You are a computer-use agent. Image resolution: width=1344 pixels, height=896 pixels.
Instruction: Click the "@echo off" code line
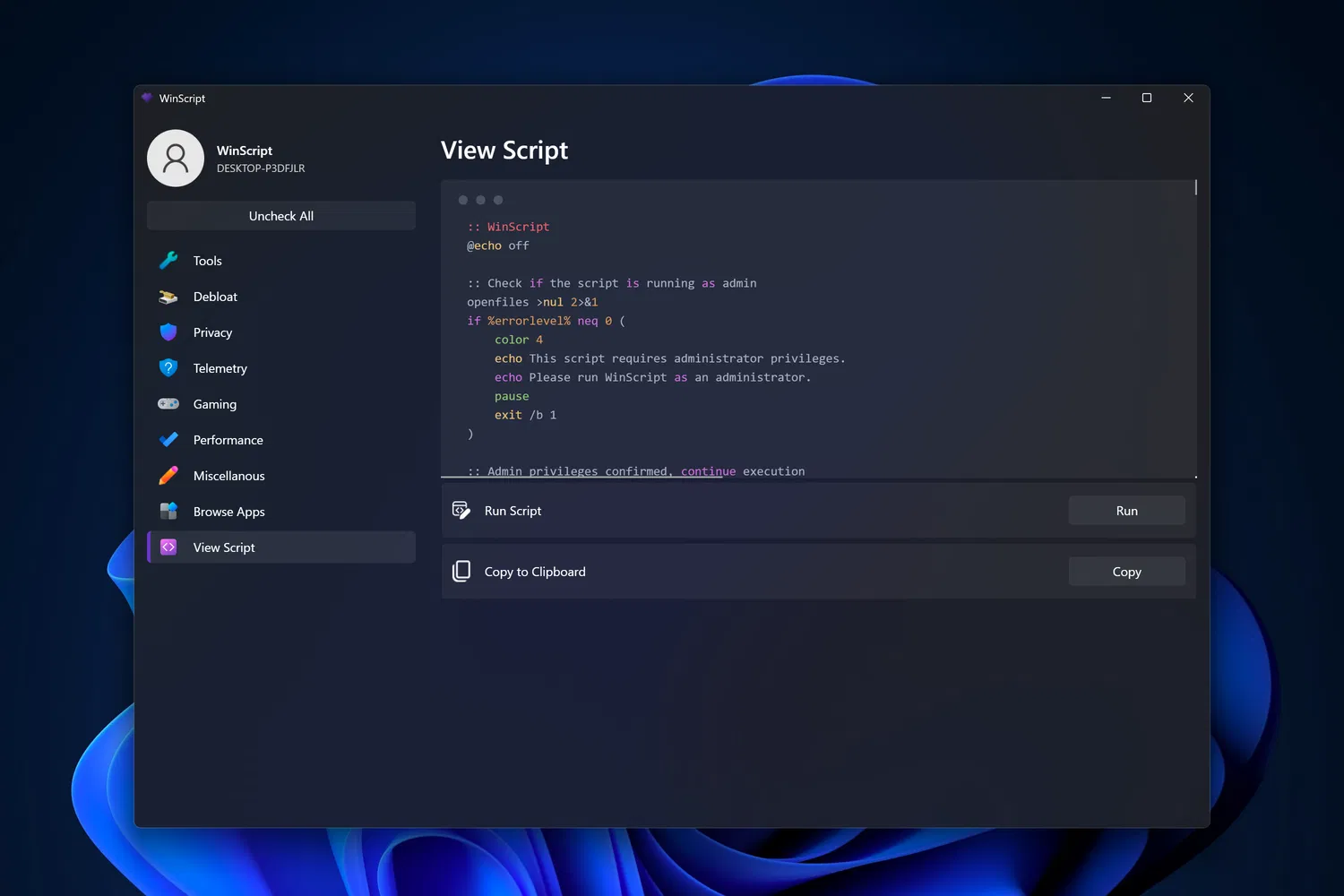[498, 246]
